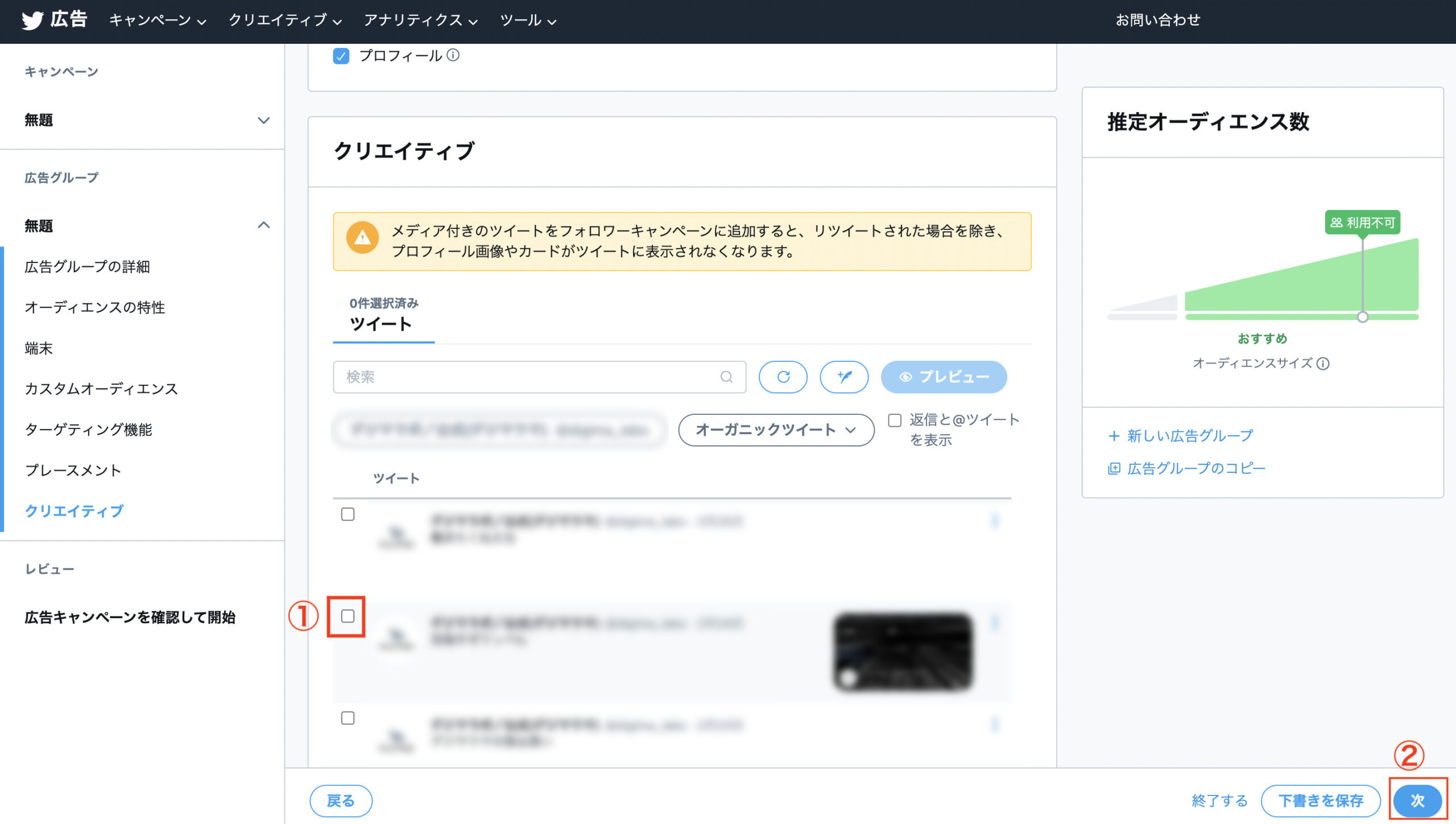Click the compose new tweet feather icon
The image size is (1456, 824).
(x=844, y=377)
